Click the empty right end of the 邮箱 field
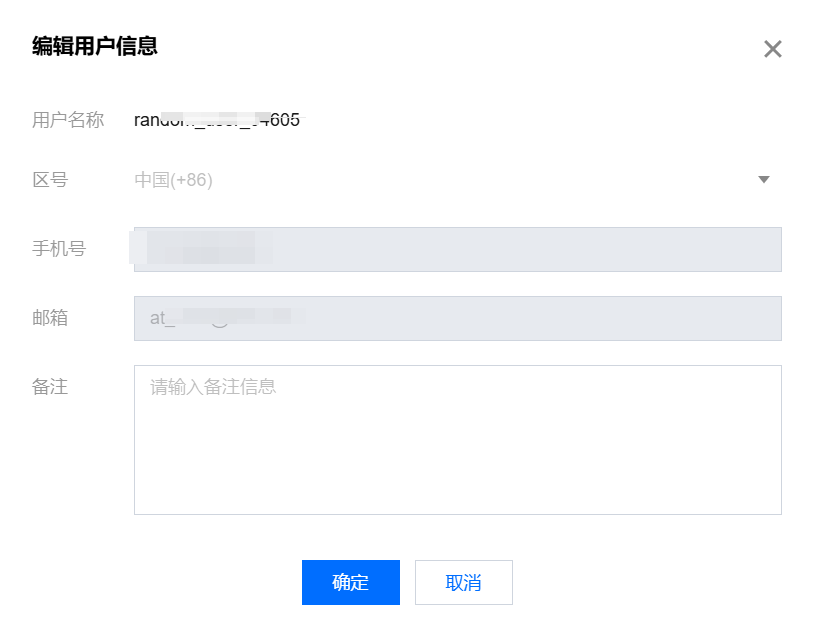Image resolution: width=816 pixels, height=637 pixels. pyautogui.click(x=700, y=318)
